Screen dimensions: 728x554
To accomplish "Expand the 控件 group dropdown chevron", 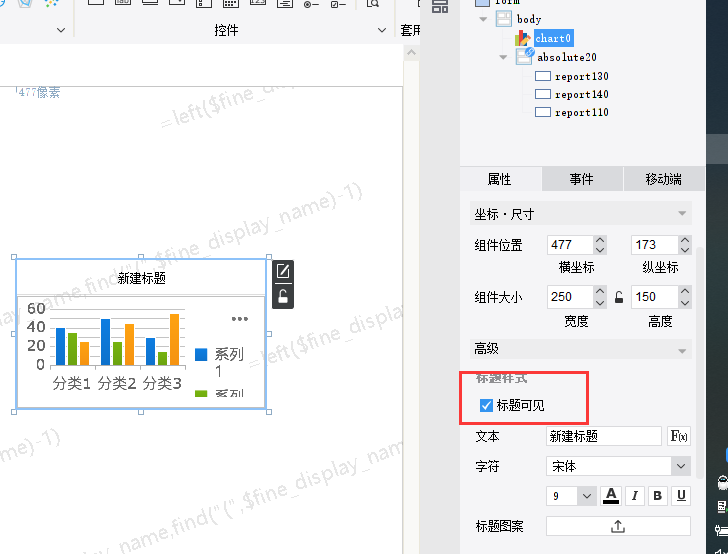I will point(382,30).
